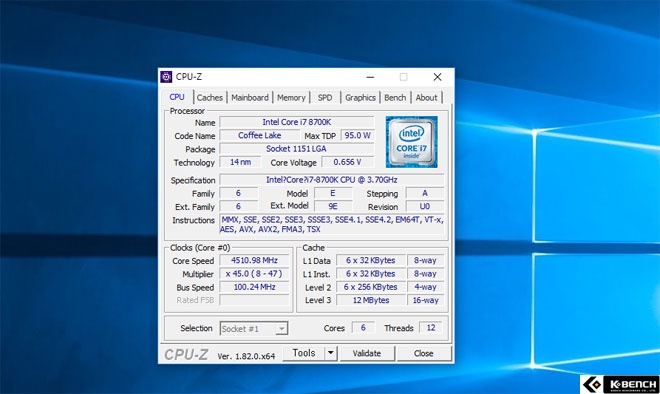Click the Tools button
The image size is (660, 394).
click(x=303, y=353)
